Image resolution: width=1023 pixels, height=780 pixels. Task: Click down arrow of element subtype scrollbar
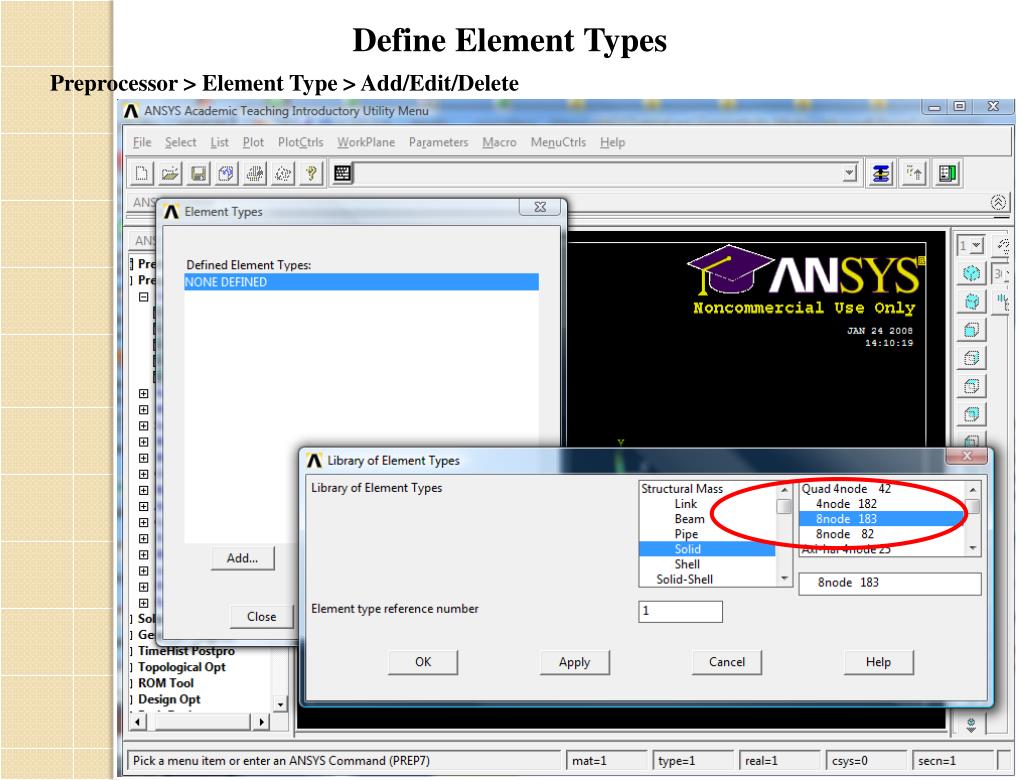[973, 548]
